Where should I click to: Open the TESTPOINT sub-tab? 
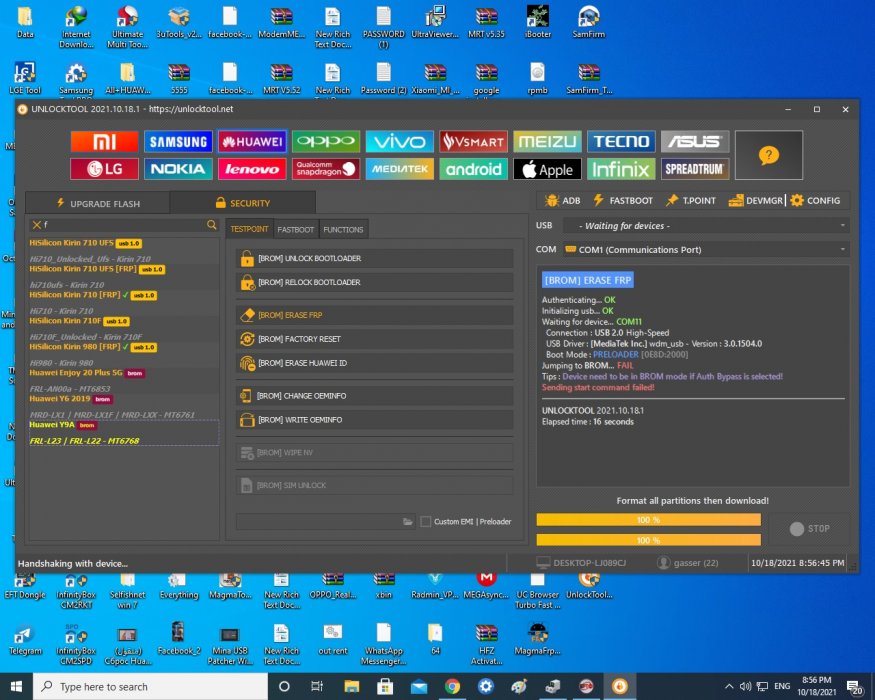[x=249, y=229]
